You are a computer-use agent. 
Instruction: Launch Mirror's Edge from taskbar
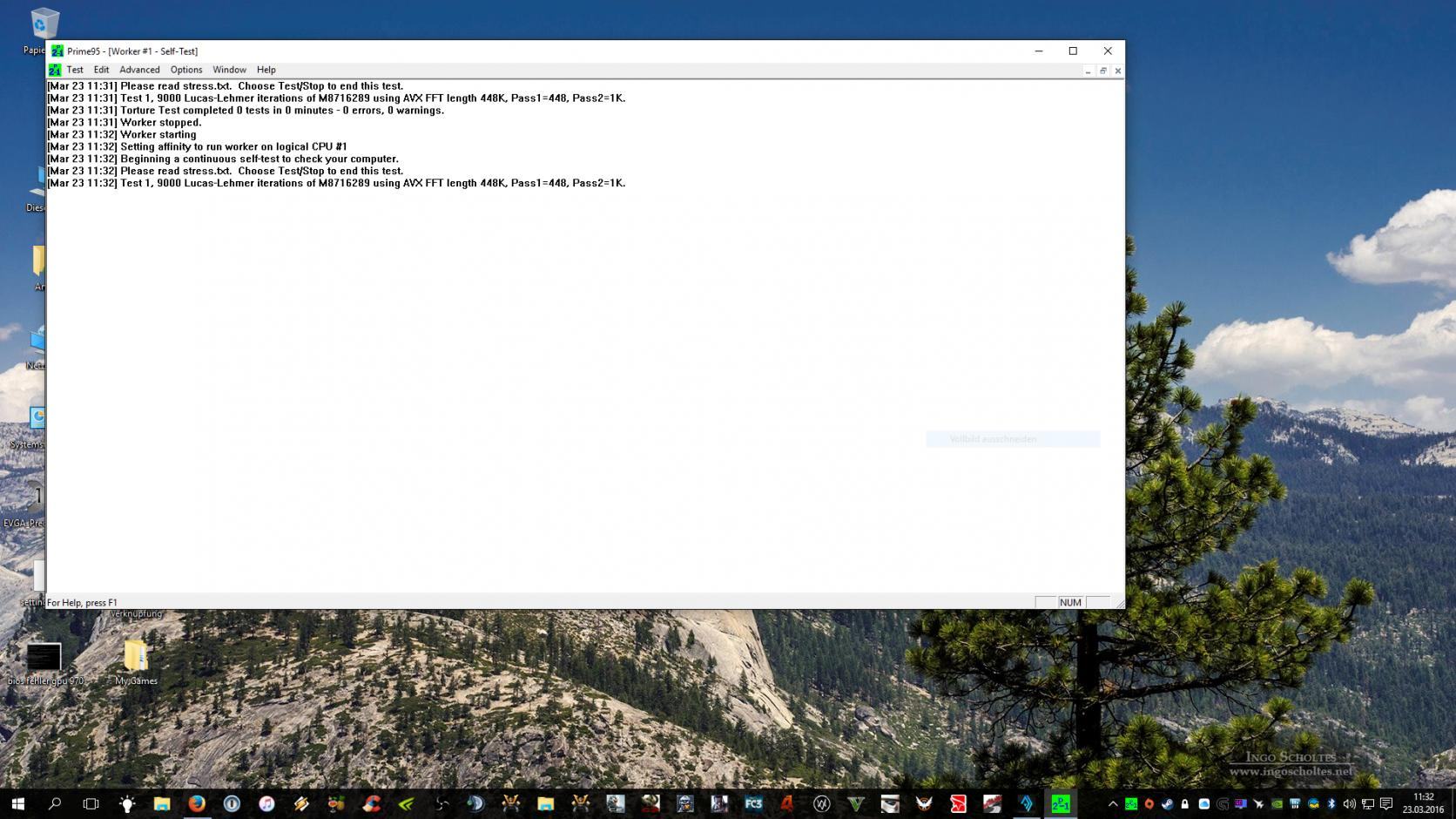click(x=958, y=803)
